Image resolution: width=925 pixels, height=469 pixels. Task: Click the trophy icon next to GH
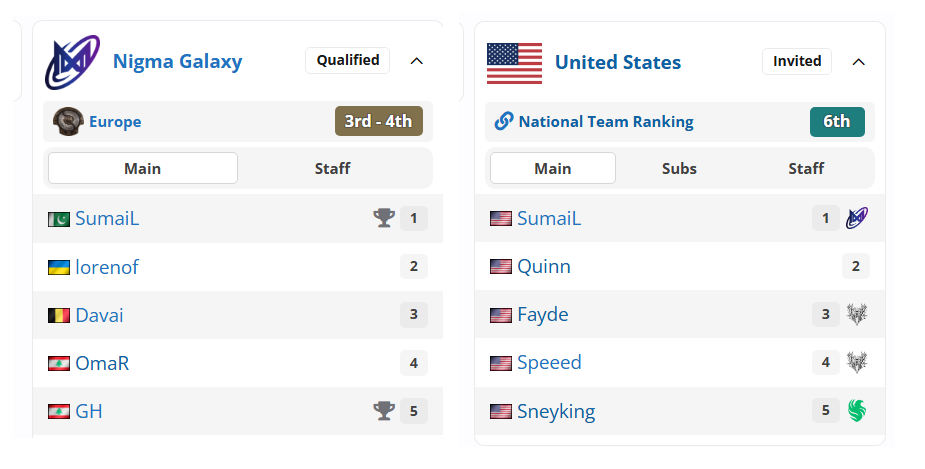[x=384, y=411]
